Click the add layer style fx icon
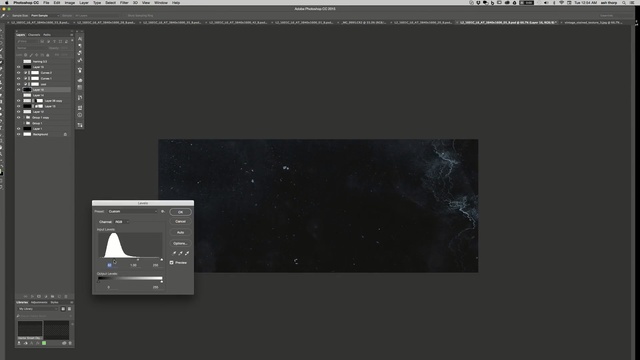640x360 pixels. click(32, 296)
